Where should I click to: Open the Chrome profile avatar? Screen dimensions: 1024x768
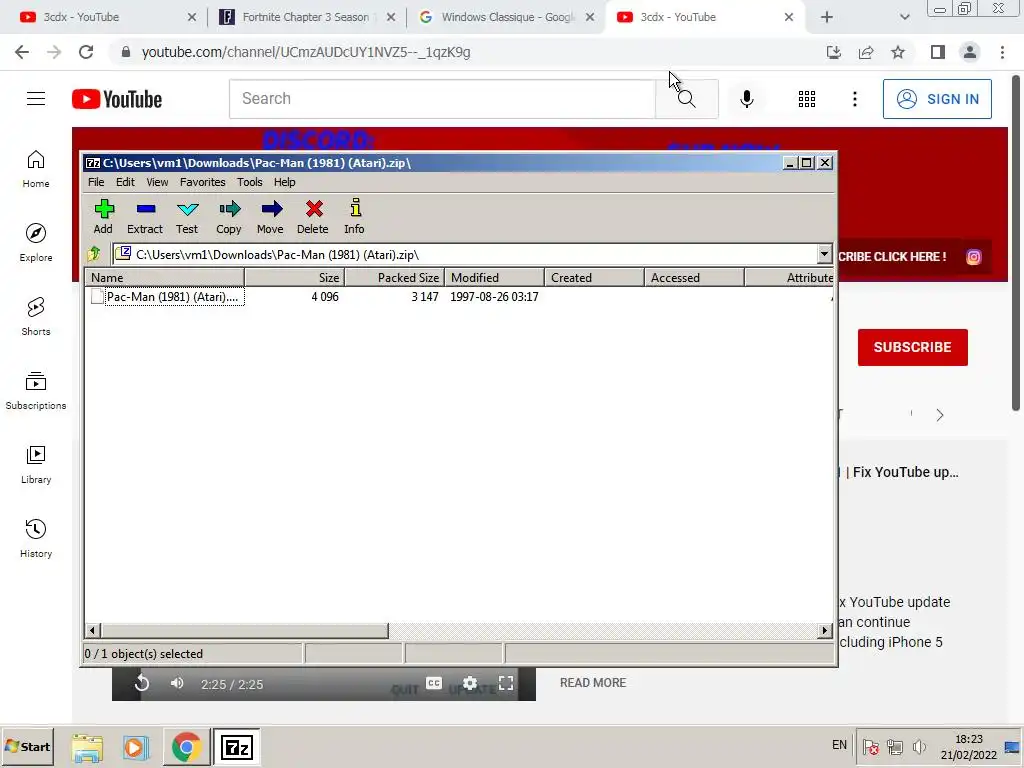coord(970,52)
